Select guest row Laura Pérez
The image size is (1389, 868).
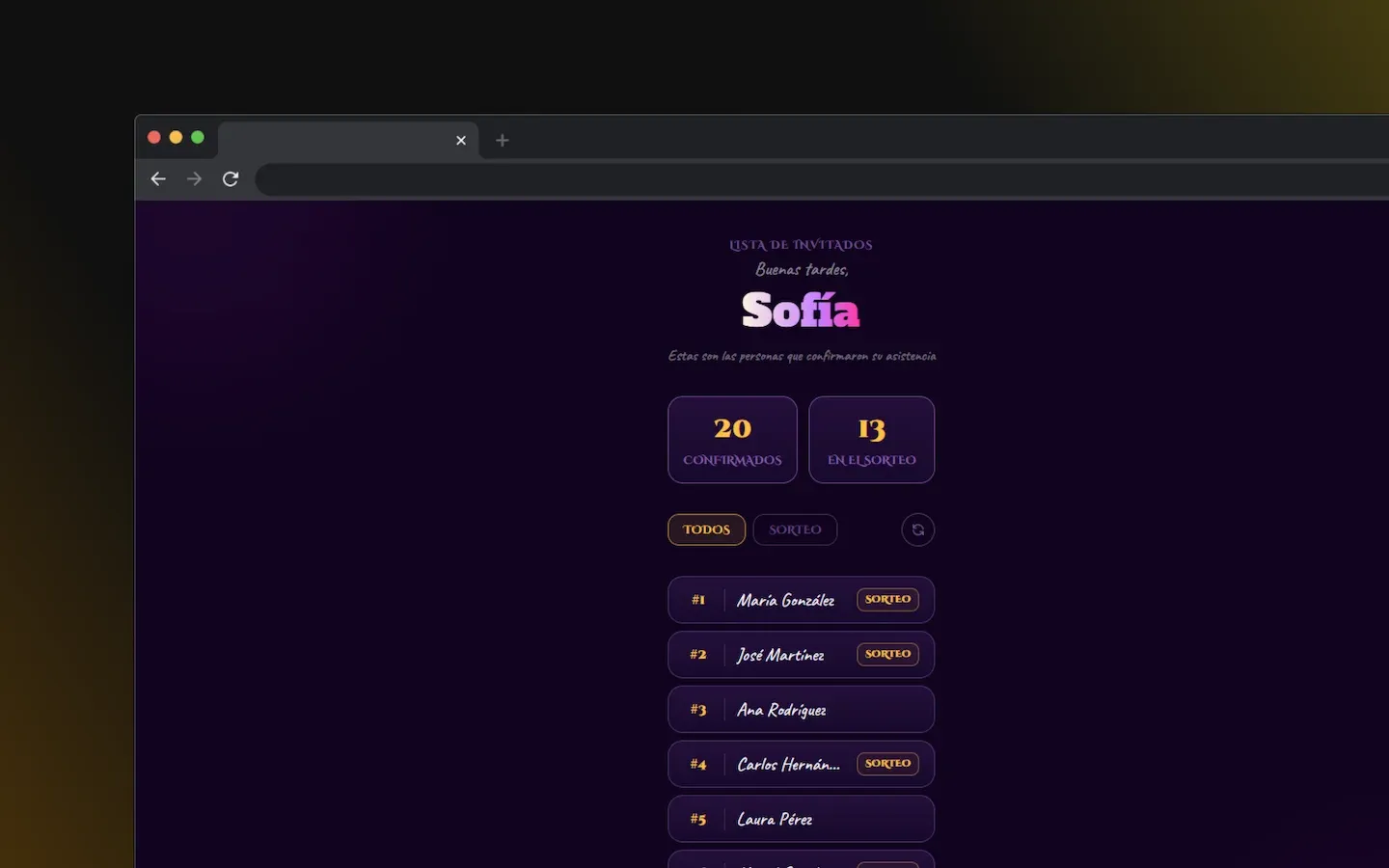click(x=801, y=819)
